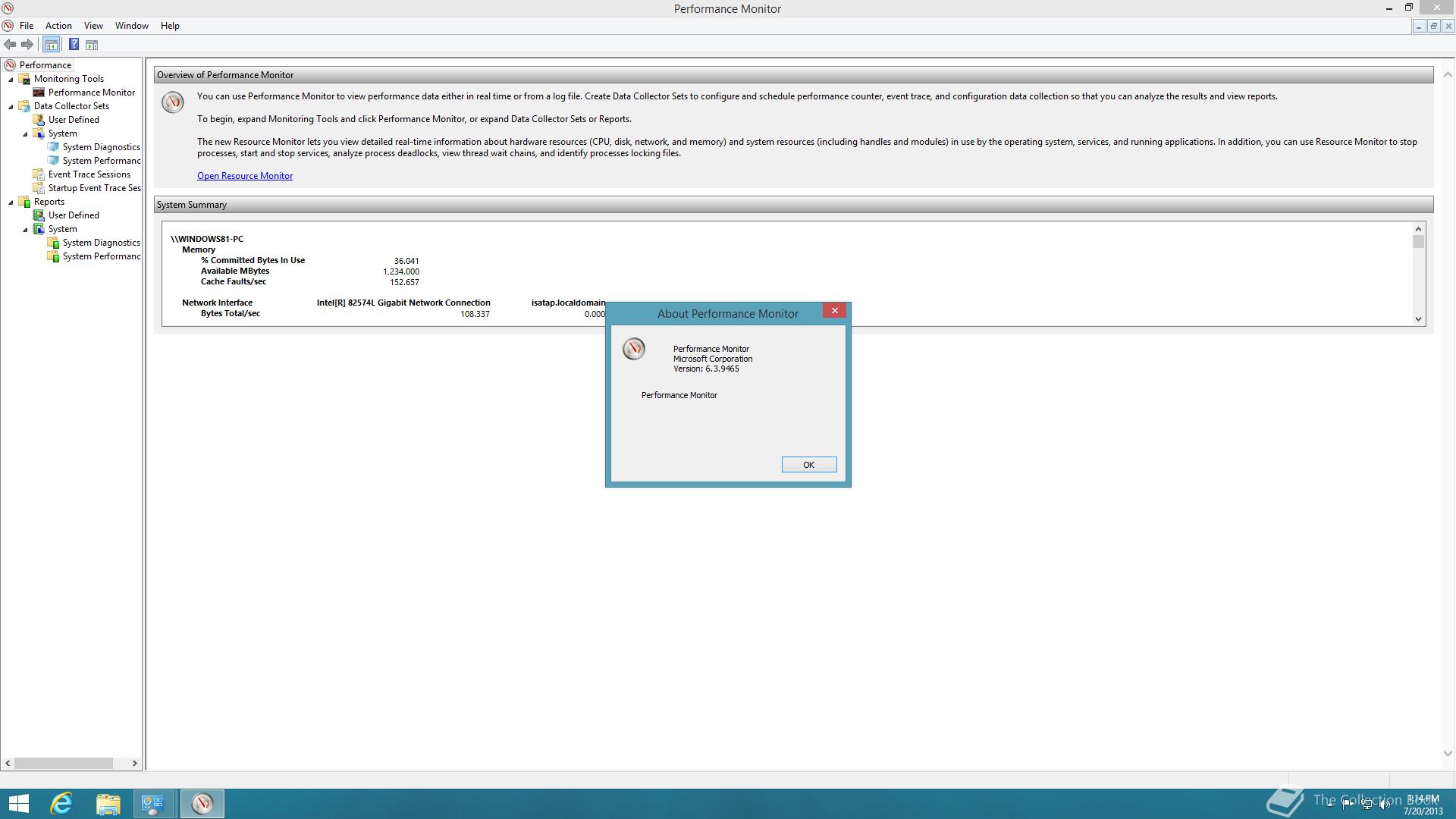Click the Reports node icon
The image size is (1456, 819).
[x=24, y=202]
